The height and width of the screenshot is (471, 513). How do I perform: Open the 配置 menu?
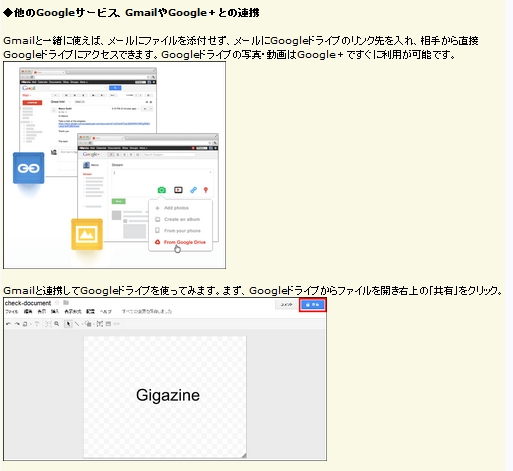90,312
